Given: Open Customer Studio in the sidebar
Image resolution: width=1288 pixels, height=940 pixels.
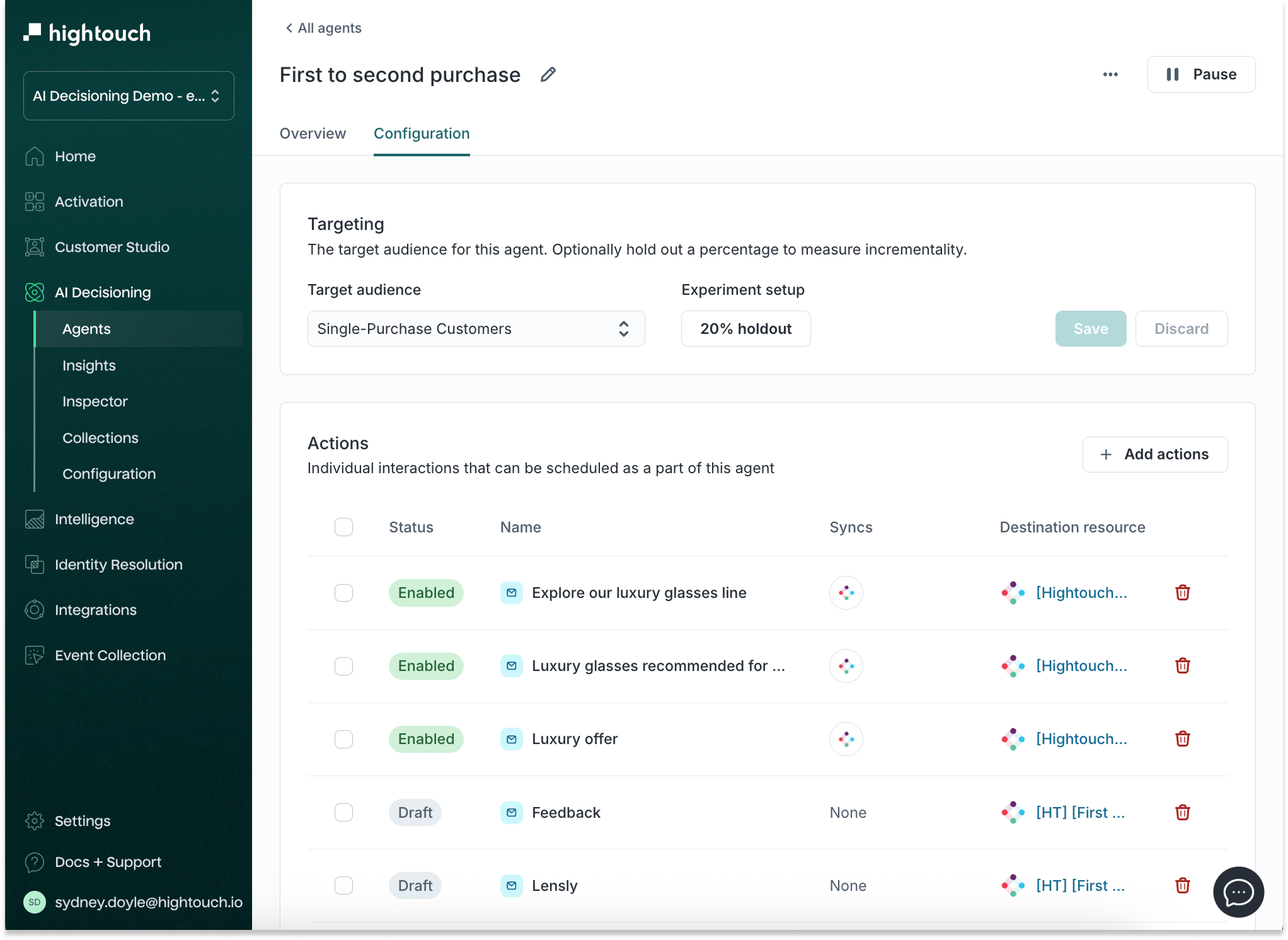Looking at the screenshot, I should coord(112,247).
